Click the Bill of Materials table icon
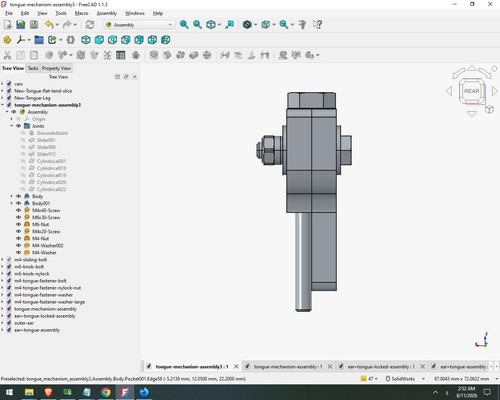 tap(121, 55)
